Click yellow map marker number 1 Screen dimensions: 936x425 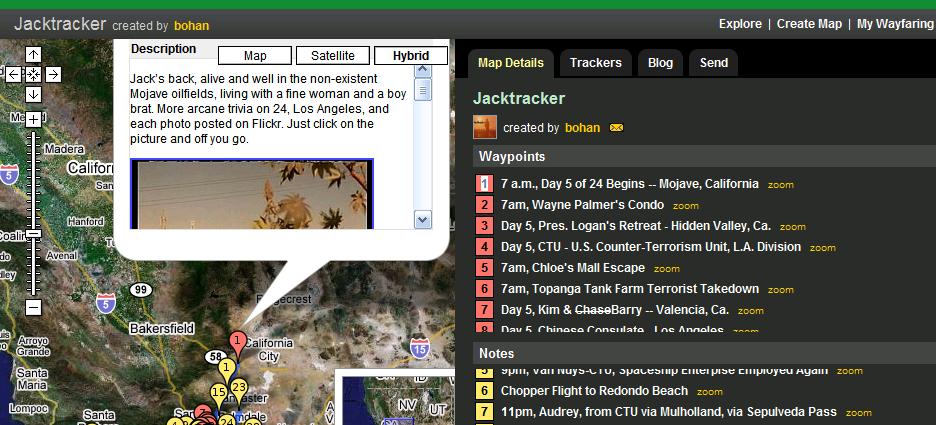[x=226, y=369]
